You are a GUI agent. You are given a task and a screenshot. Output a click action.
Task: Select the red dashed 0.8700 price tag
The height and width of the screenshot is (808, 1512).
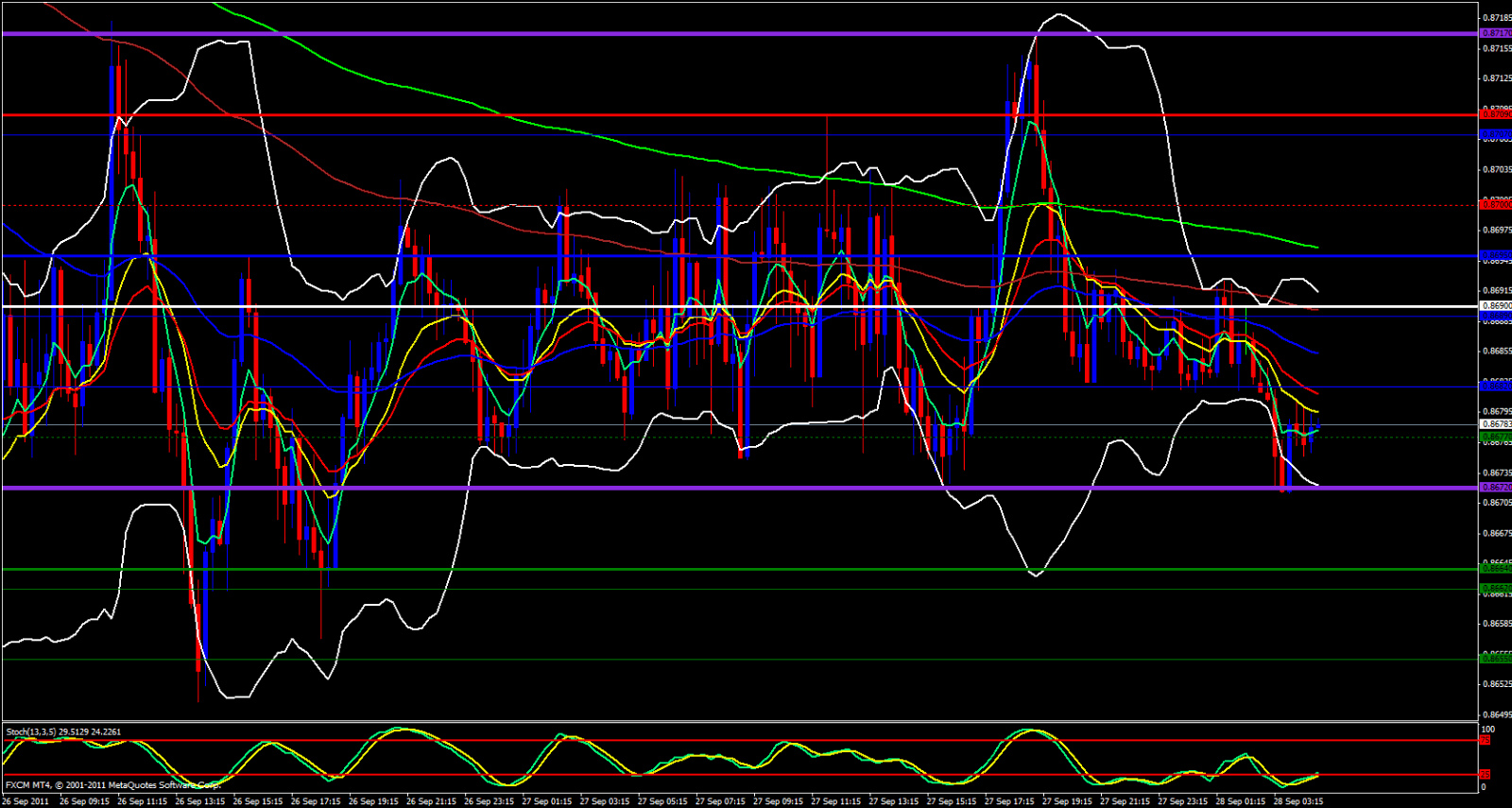click(x=1495, y=204)
